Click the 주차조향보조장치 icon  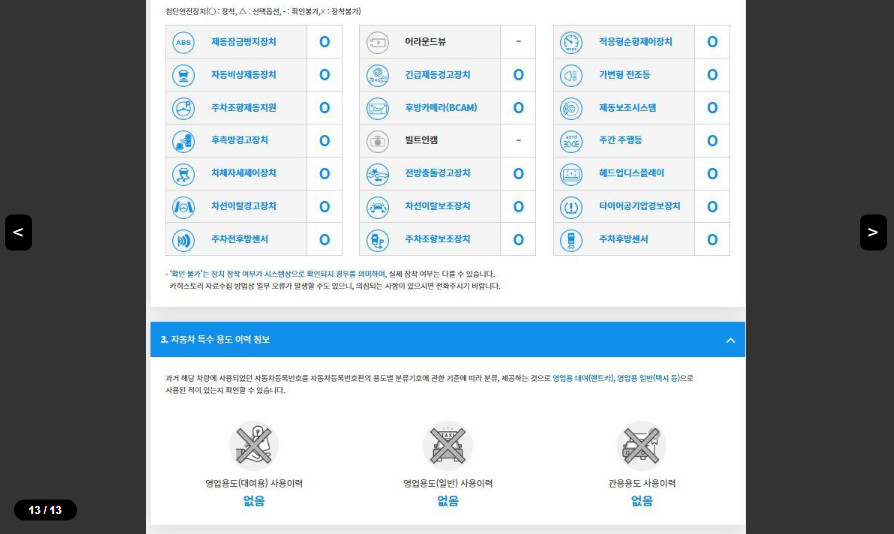tap(377, 240)
